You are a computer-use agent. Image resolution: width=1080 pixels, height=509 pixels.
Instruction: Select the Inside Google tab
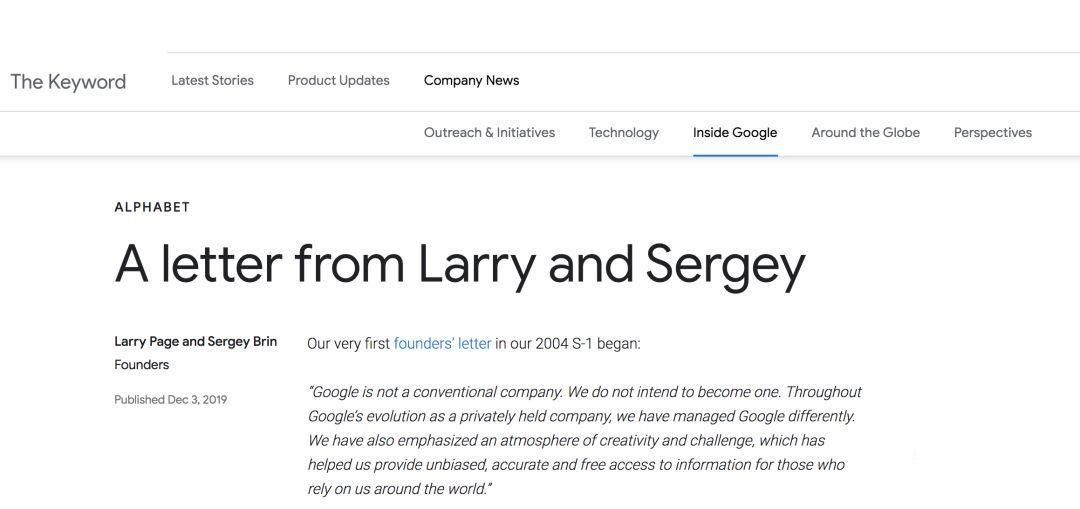click(x=734, y=133)
